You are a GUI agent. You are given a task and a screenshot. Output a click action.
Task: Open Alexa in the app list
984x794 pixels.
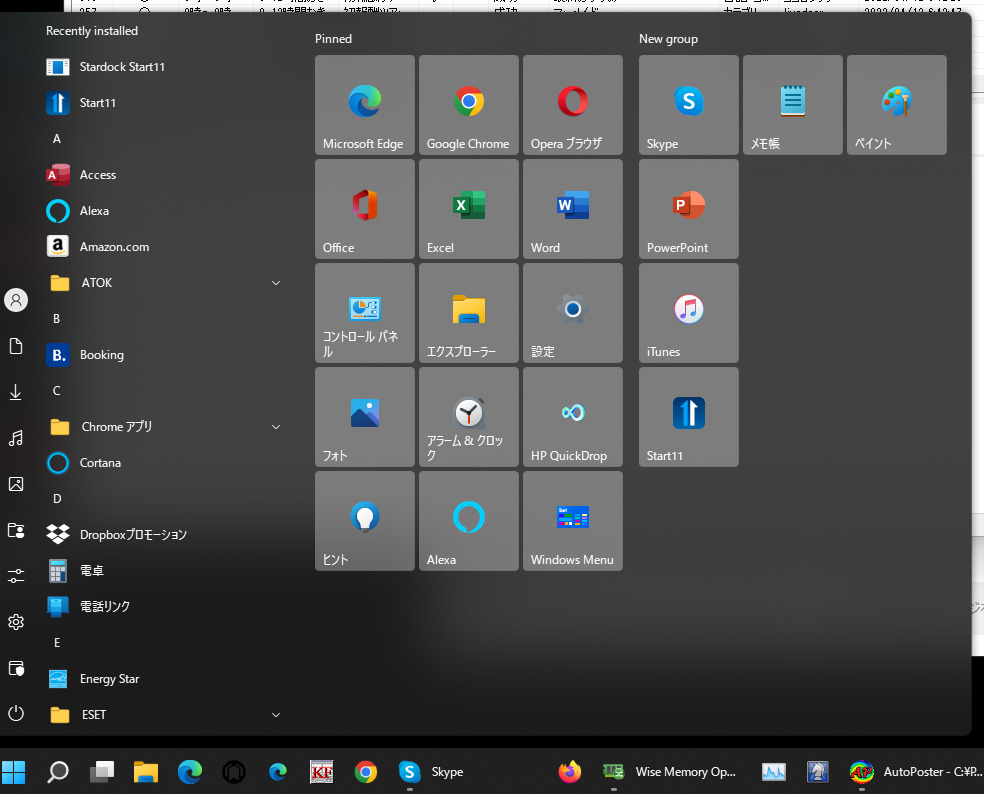(164, 211)
